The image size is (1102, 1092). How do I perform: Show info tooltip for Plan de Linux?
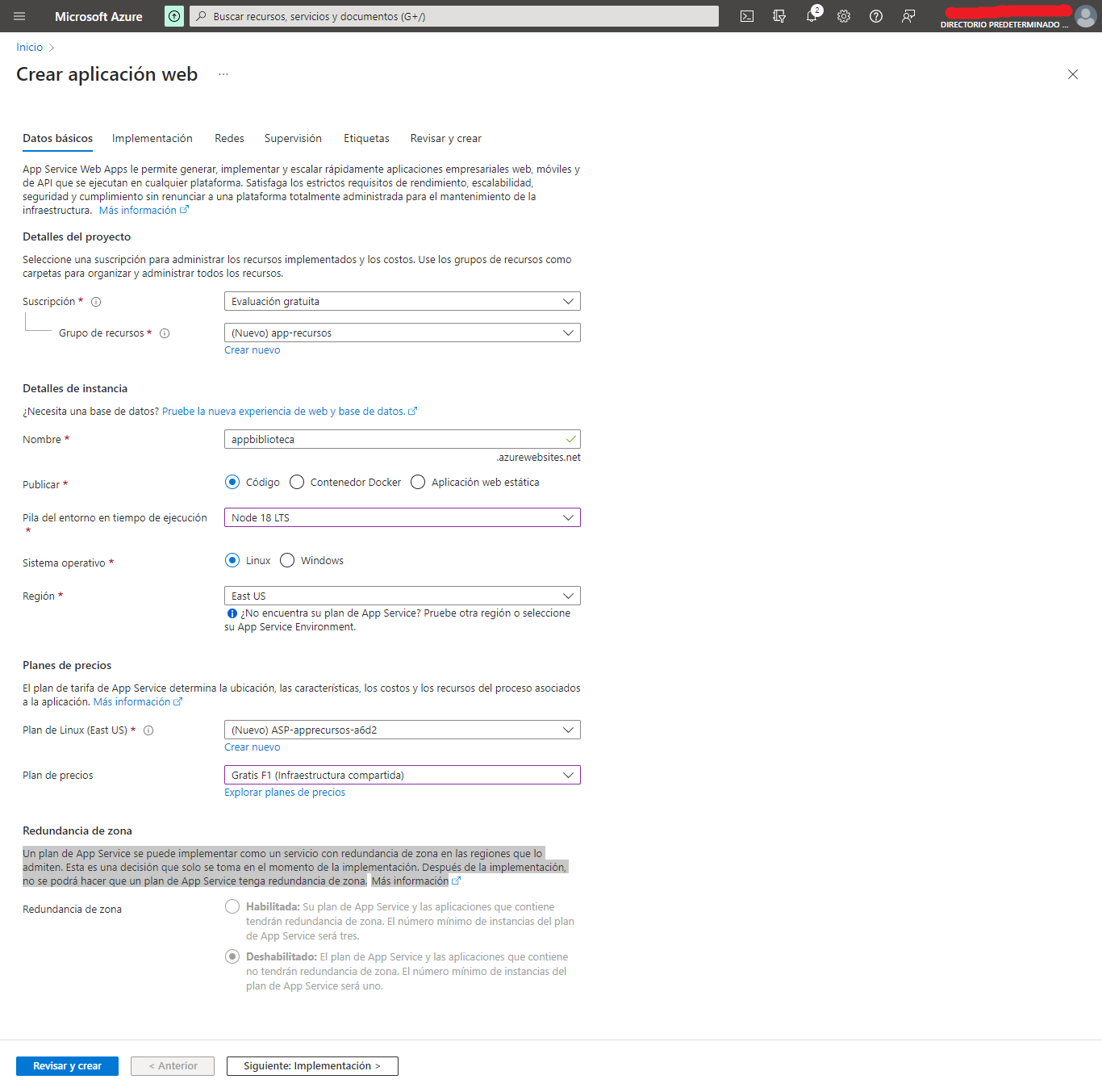point(148,730)
